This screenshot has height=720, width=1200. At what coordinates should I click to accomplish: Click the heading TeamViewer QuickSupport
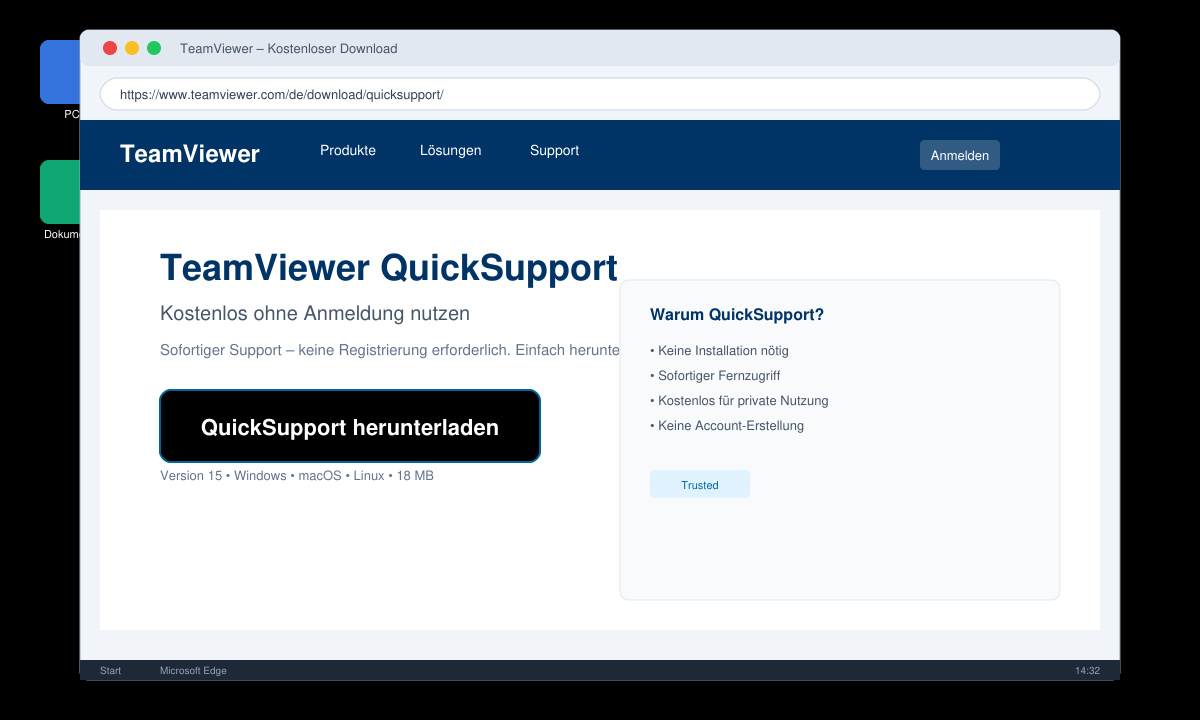[x=389, y=268]
